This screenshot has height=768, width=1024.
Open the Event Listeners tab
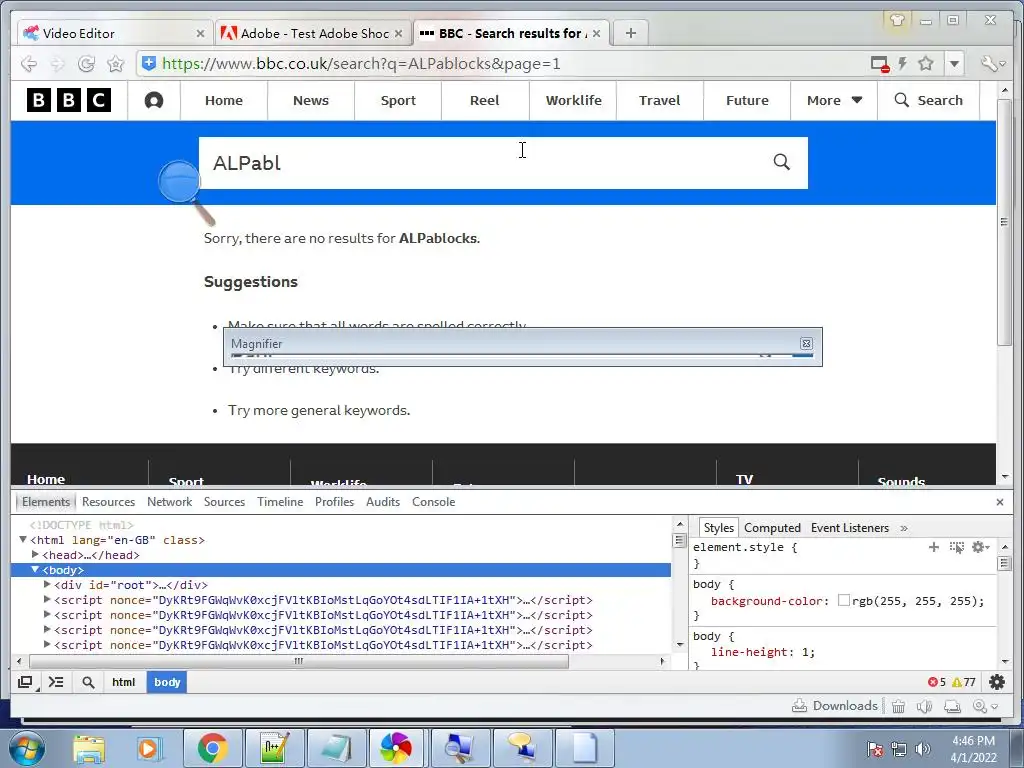[x=850, y=528]
